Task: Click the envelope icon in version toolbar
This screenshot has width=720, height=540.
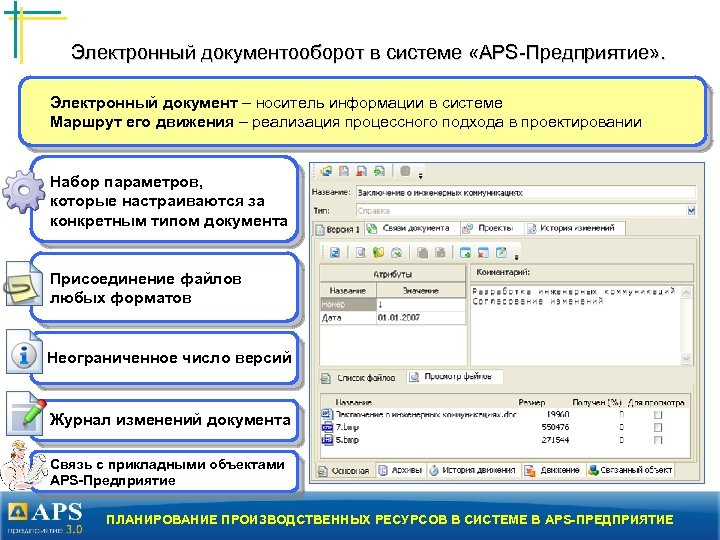Action: click(x=396, y=252)
